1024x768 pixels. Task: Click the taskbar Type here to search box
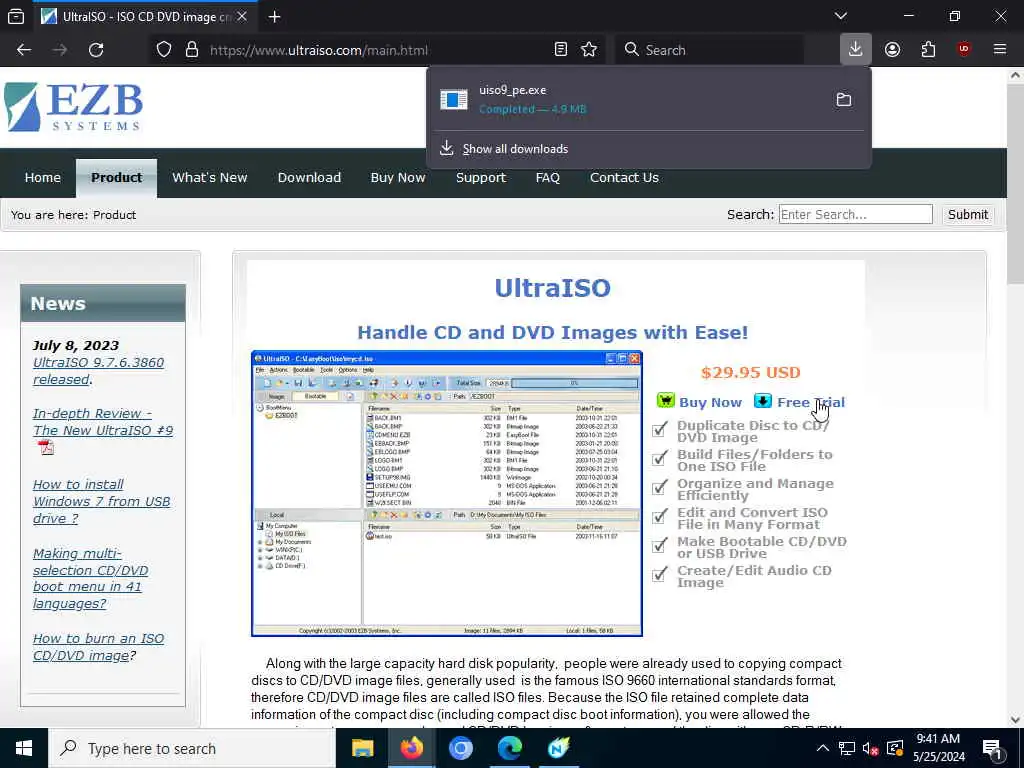(x=191, y=748)
